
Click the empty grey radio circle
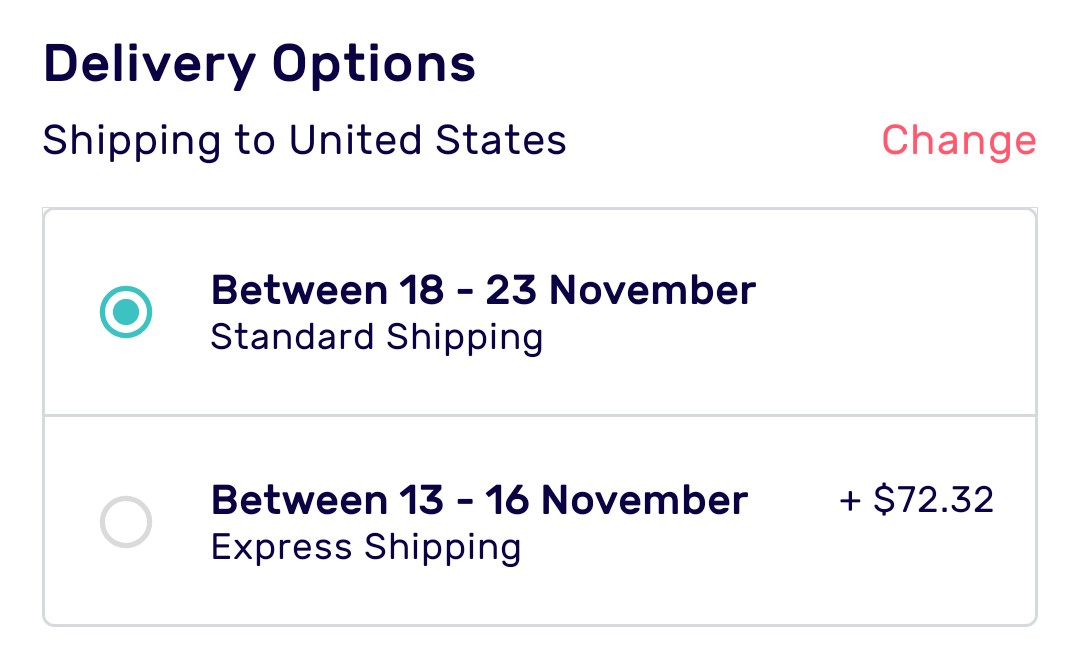[x=126, y=522]
